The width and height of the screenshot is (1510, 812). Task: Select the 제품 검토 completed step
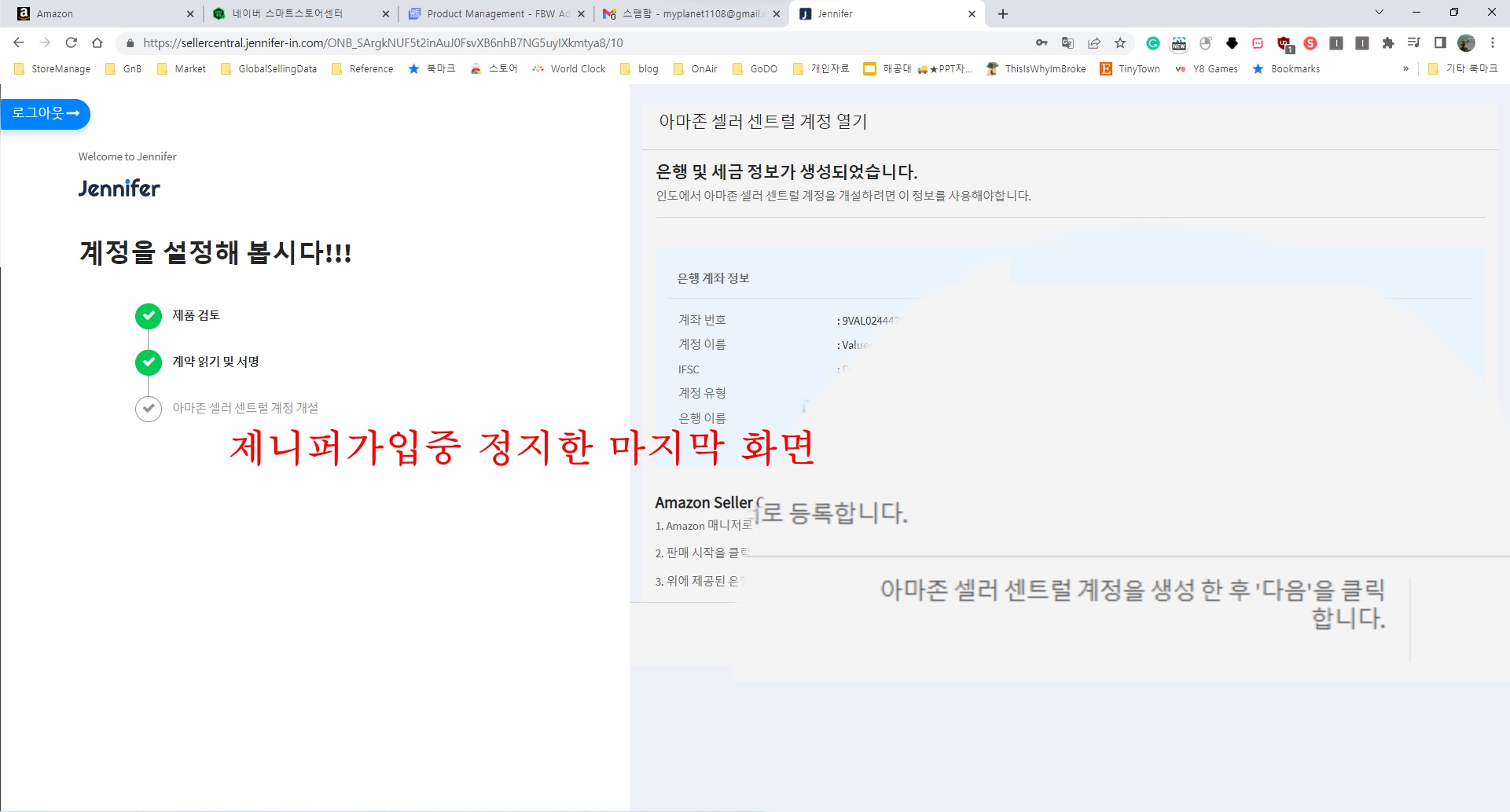coord(196,315)
